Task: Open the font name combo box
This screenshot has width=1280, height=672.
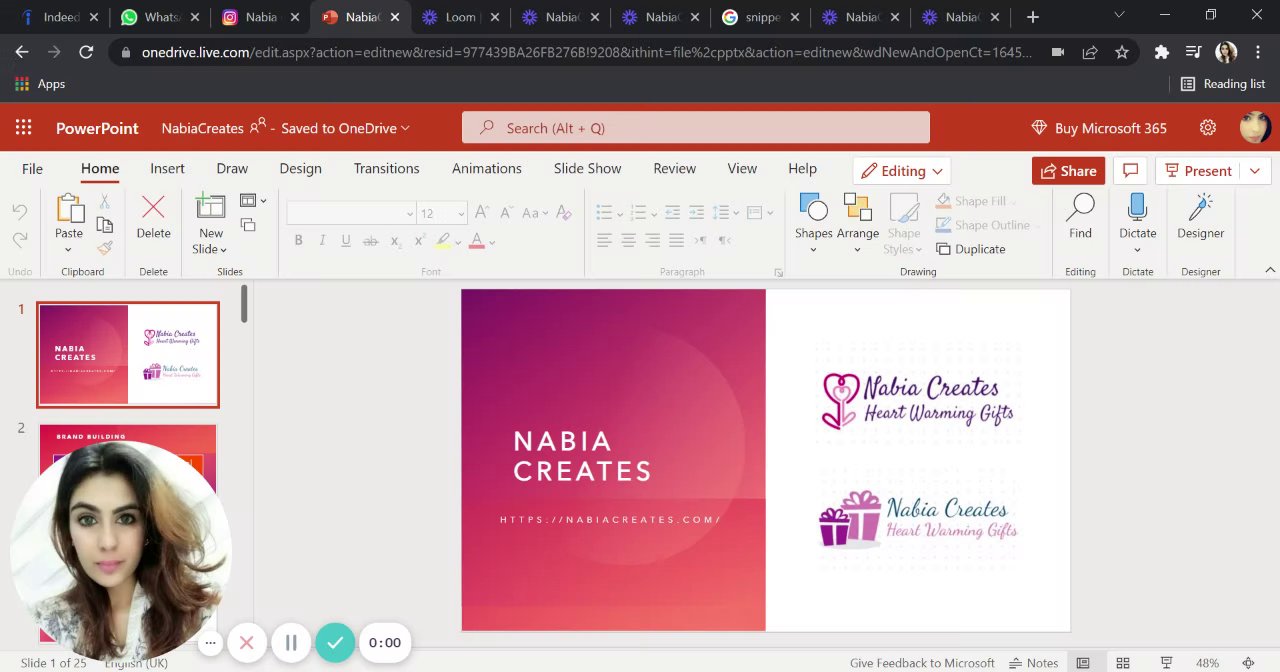Action: click(x=351, y=213)
